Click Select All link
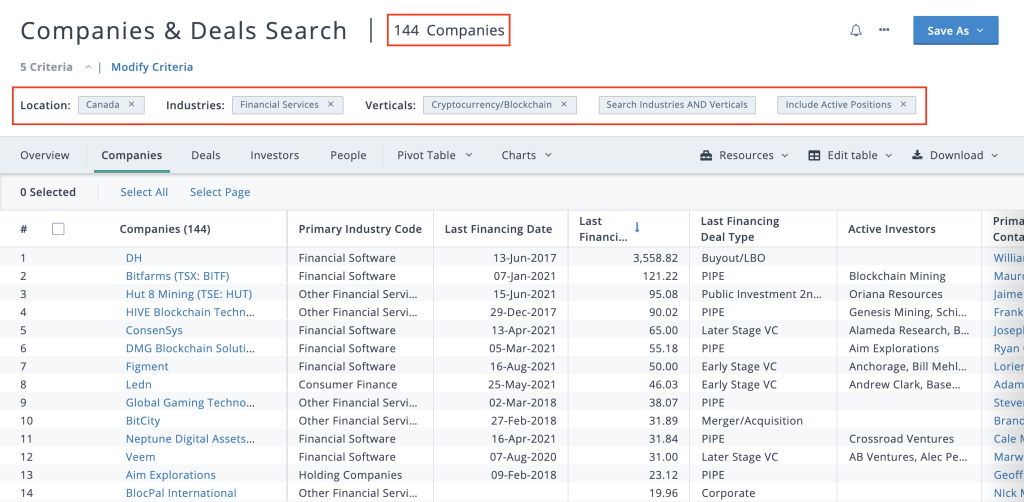 click(144, 192)
